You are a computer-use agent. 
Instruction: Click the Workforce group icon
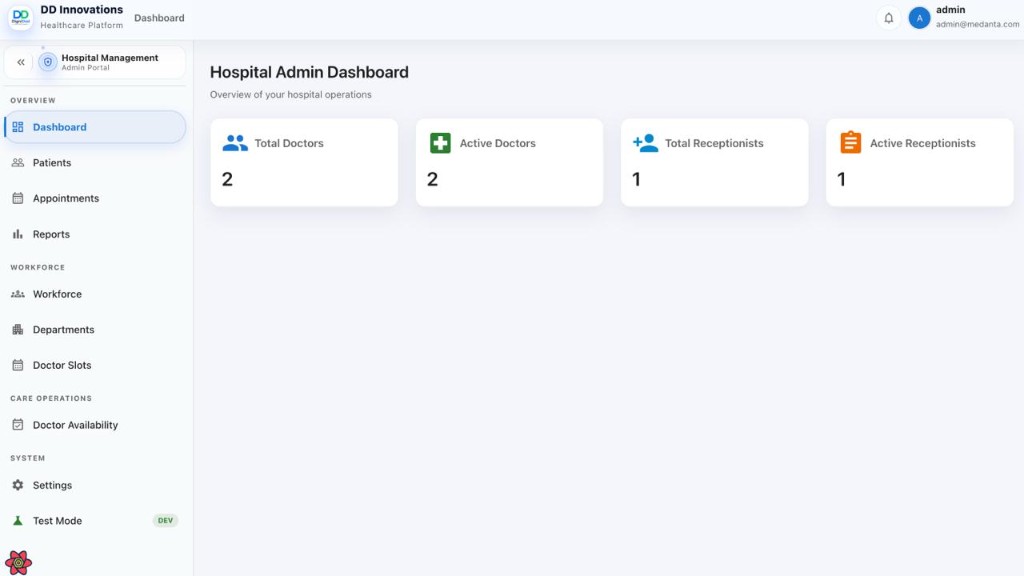(18, 294)
